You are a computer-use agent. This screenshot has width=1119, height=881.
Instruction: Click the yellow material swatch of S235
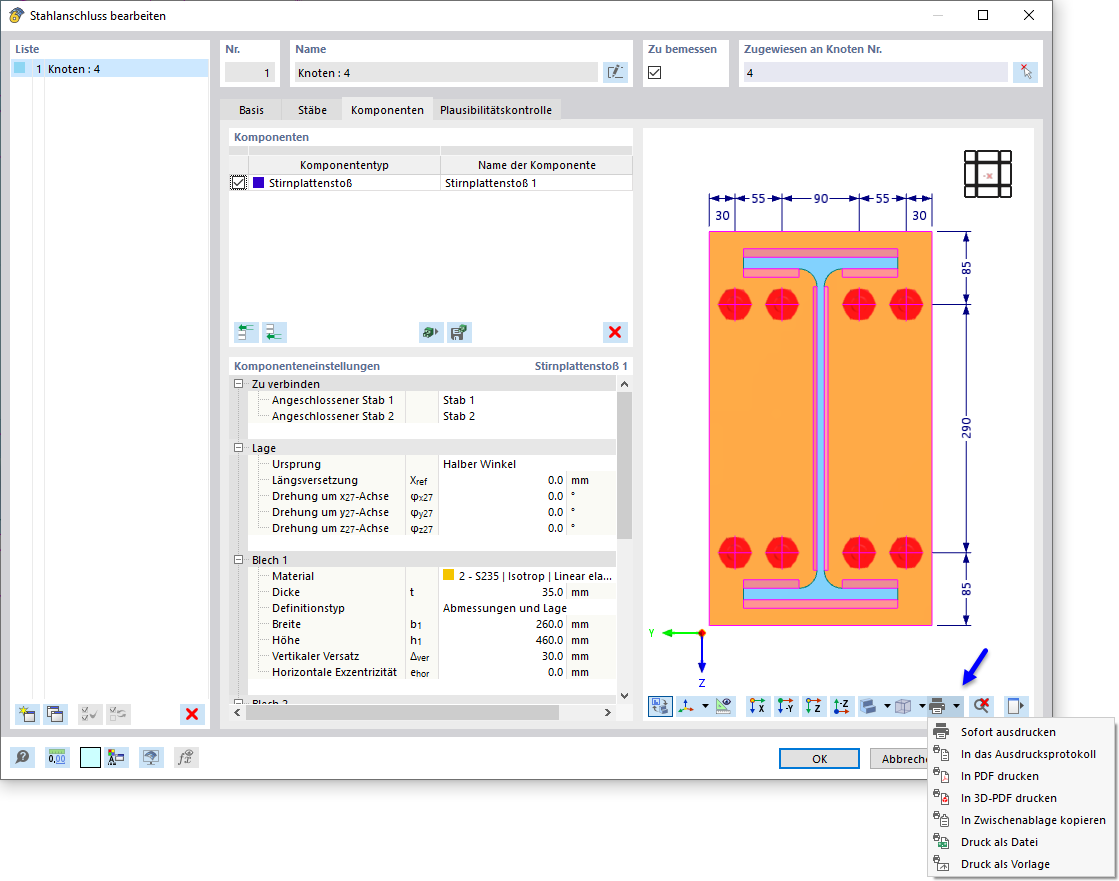tap(448, 575)
